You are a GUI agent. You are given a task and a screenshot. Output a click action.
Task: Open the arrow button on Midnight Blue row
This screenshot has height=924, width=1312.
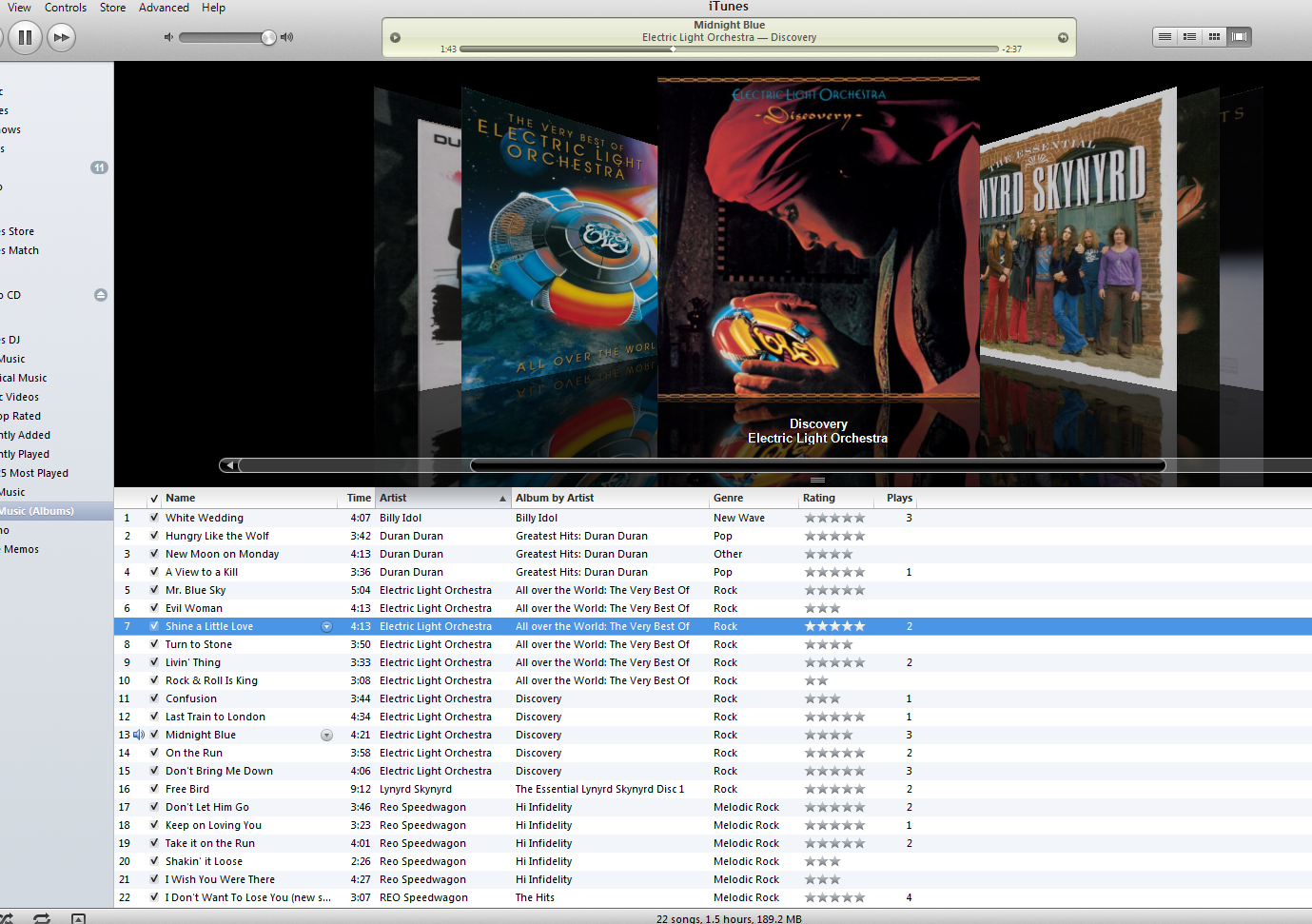326,735
